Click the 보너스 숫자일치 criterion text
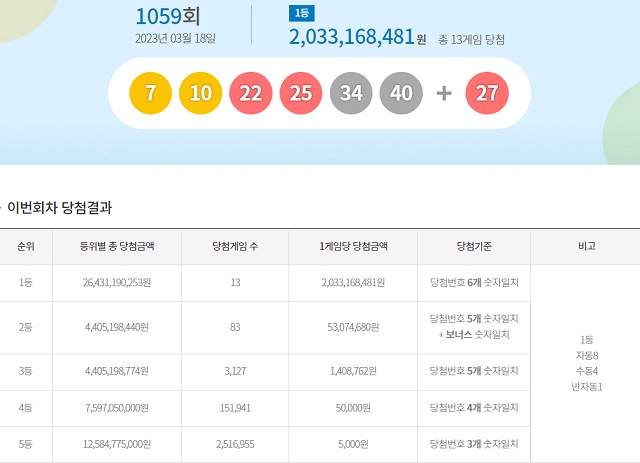The width and height of the screenshot is (640, 463). pos(477,335)
